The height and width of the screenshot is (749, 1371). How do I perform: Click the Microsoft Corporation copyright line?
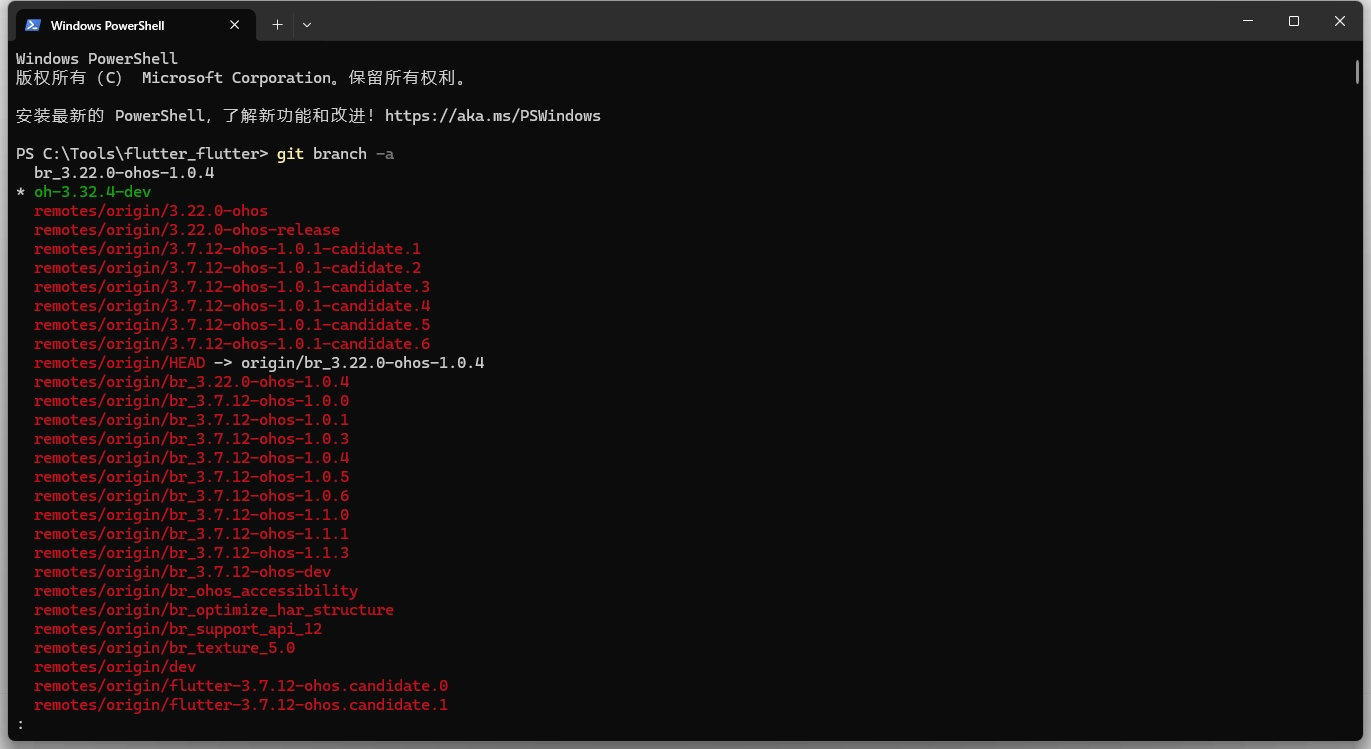pyautogui.click(x=241, y=78)
